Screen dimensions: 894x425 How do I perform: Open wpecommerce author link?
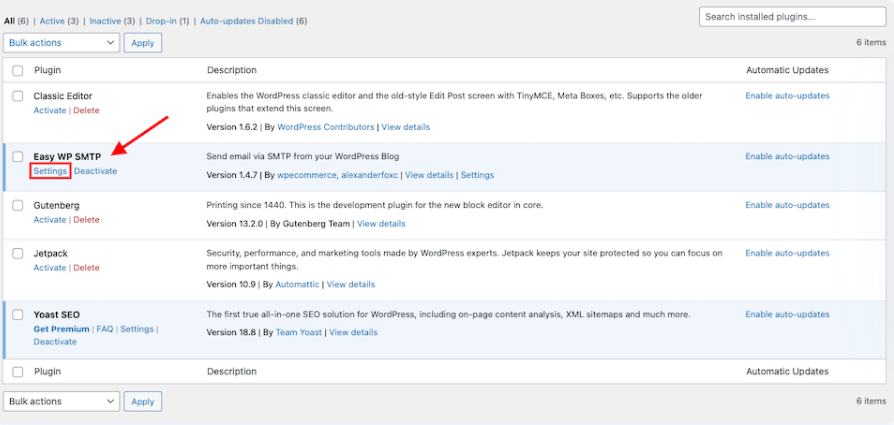307,175
